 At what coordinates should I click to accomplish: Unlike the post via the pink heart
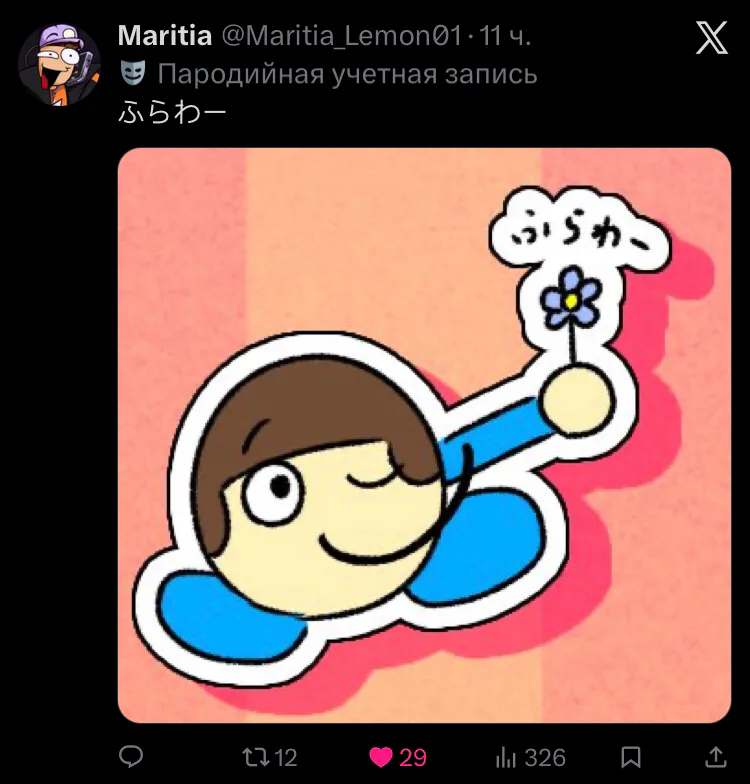pos(381,757)
